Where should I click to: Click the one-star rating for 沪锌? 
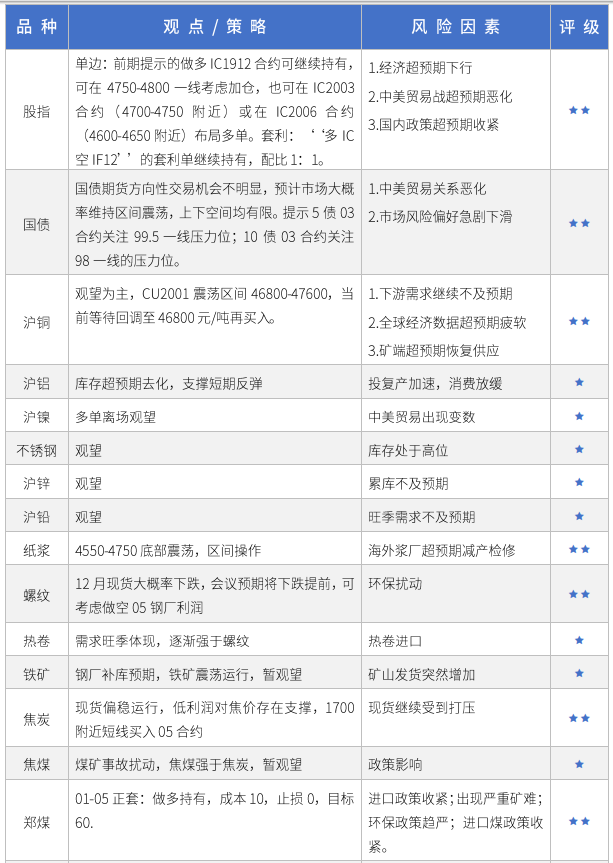[x=579, y=482]
